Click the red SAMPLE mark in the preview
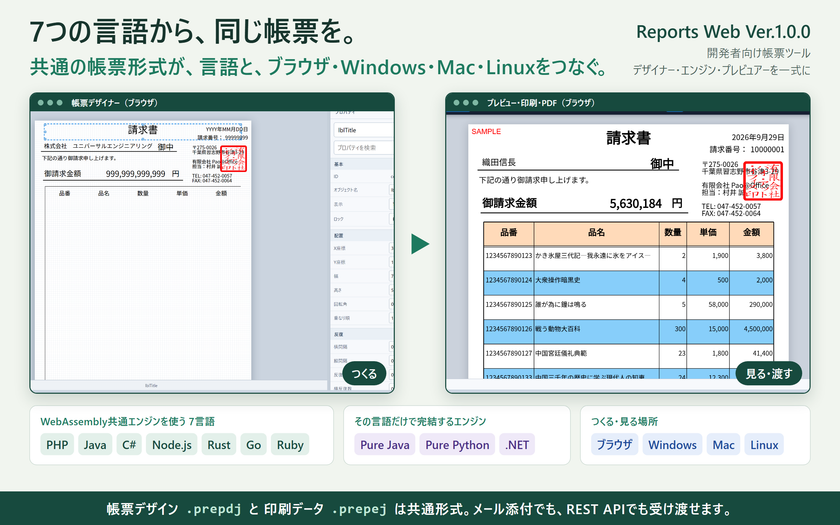 (486, 131)
